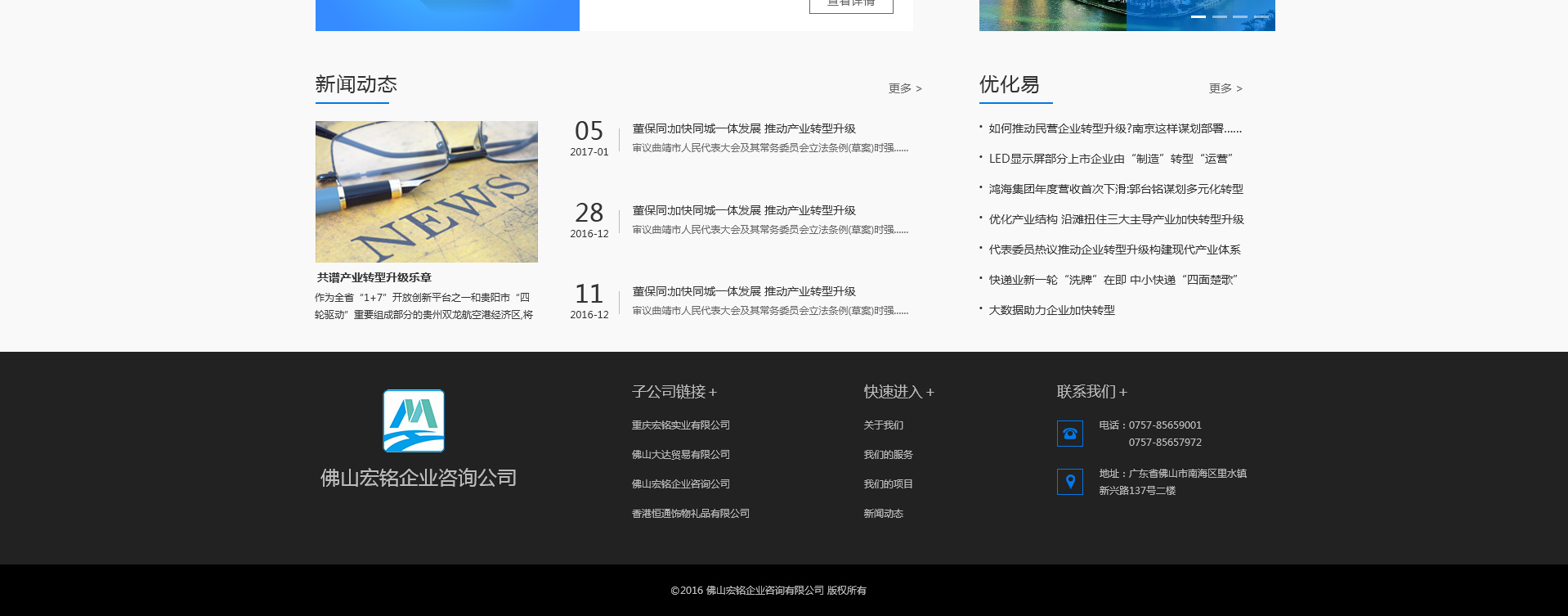Click the company logo in the footer
This screenshot has width=1568, height=616.
(414, 420)
